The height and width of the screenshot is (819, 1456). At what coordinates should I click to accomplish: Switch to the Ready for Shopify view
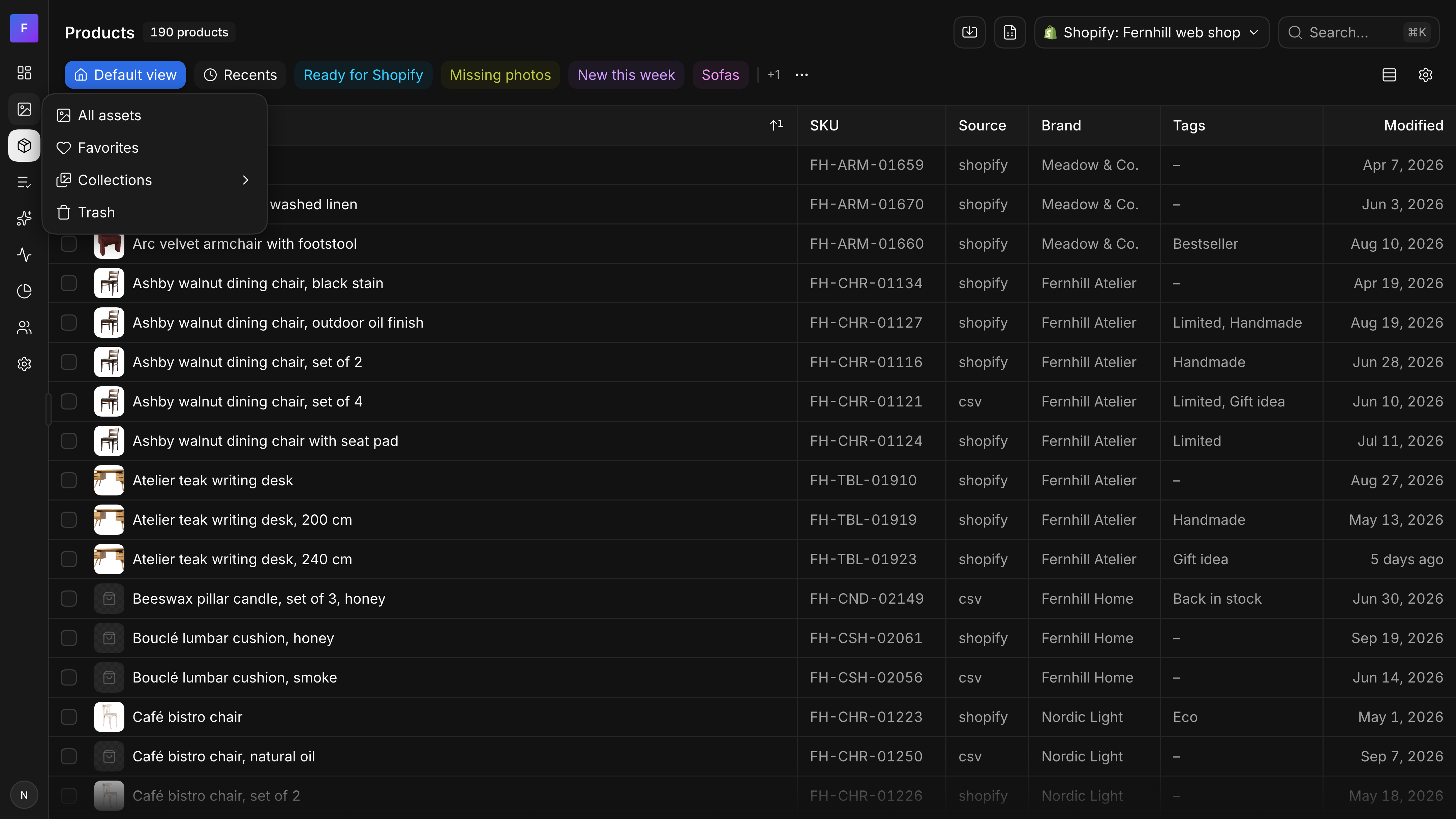[x=363, y=74]
